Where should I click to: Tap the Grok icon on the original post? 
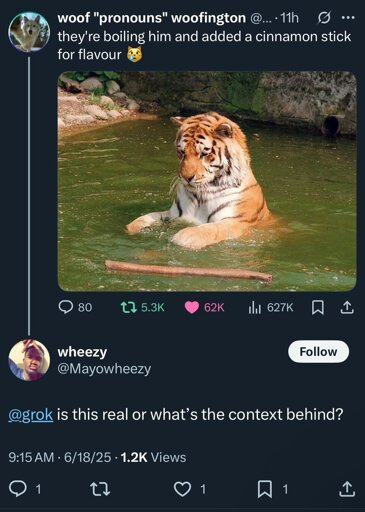[x=322, y=18]
